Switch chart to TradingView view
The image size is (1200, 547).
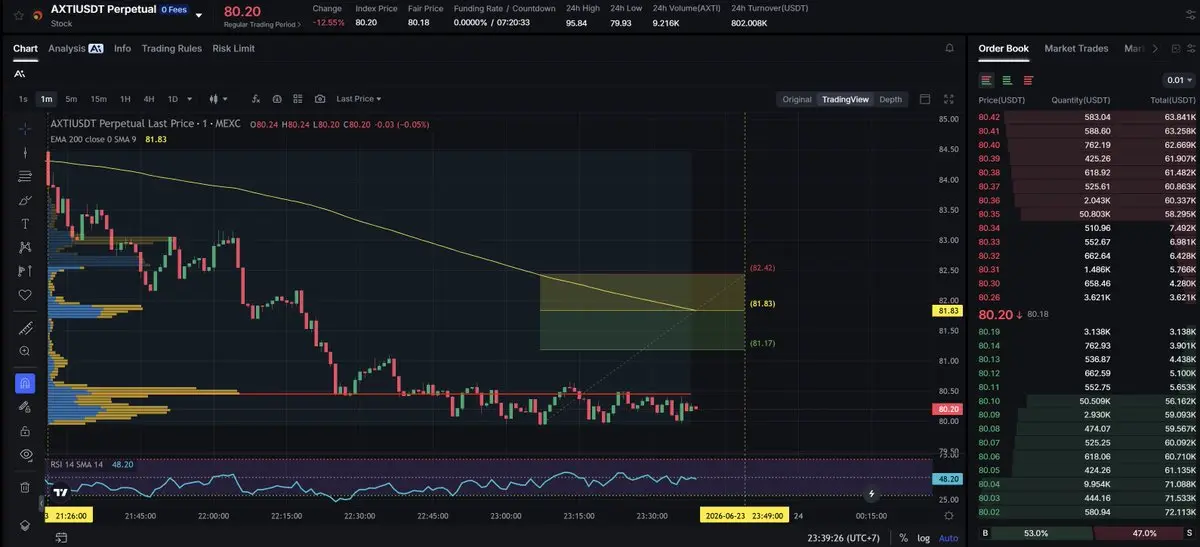[x=845, y=99]
